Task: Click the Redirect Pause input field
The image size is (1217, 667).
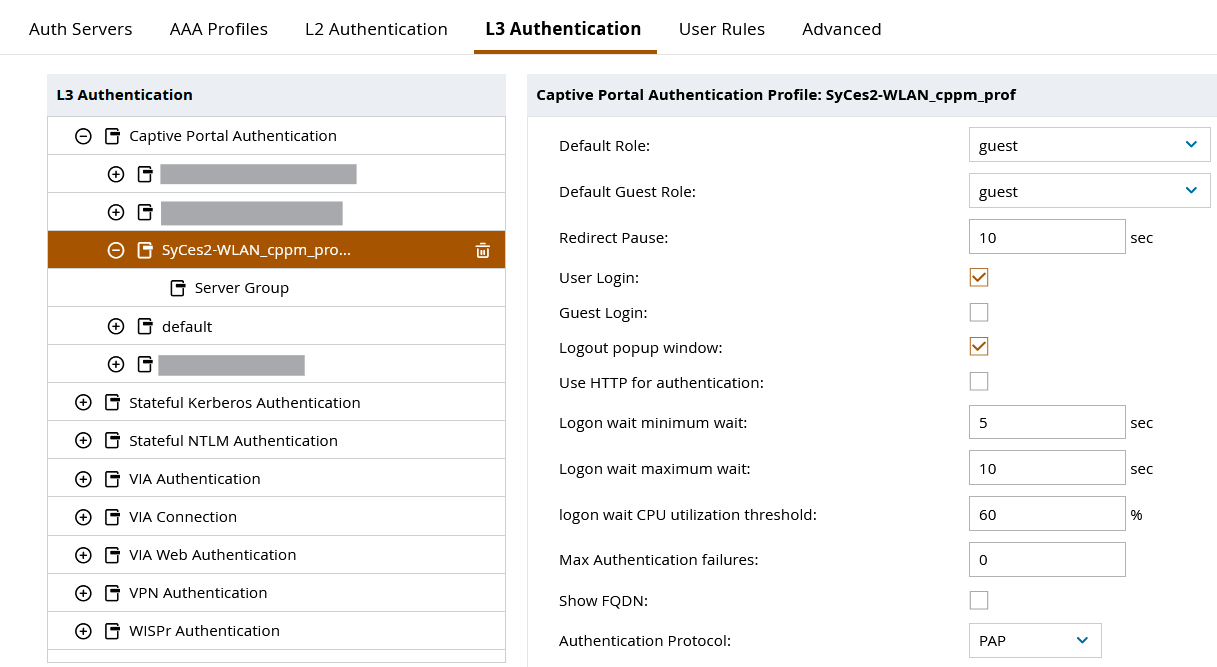Action: (1047, 237)
